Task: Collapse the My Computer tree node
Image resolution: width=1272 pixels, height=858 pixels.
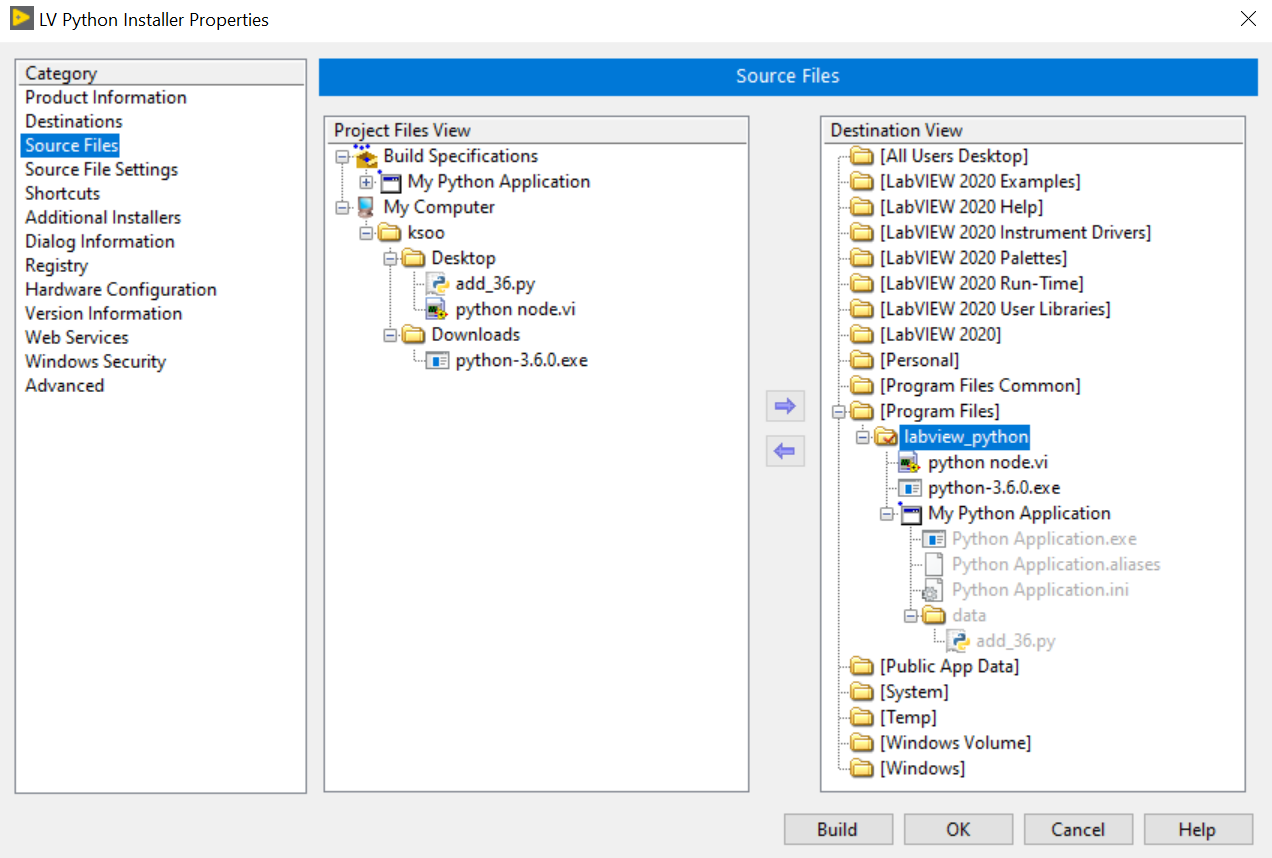Action: [343, 208]
